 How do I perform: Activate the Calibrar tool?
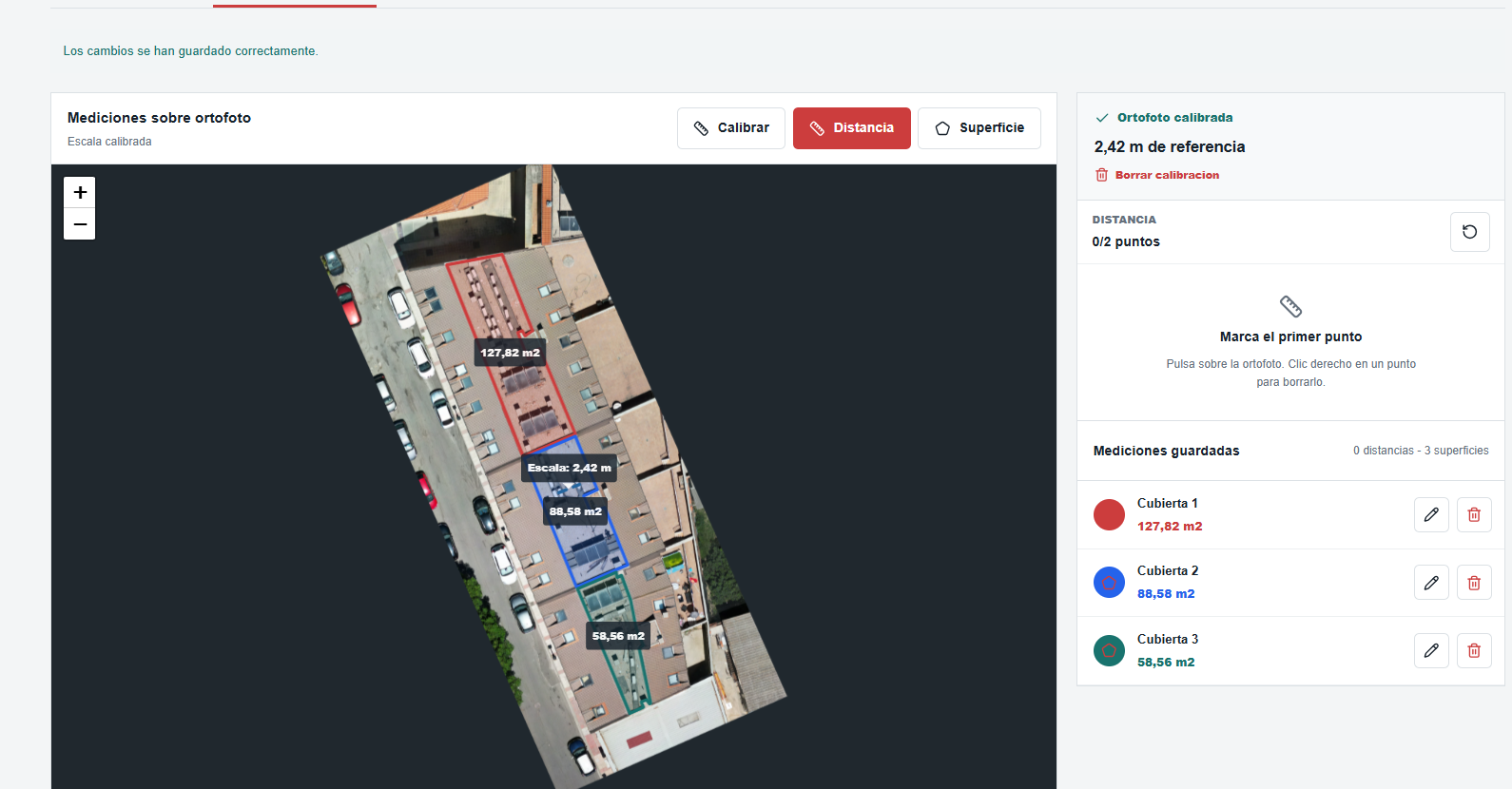click(731, 128)
